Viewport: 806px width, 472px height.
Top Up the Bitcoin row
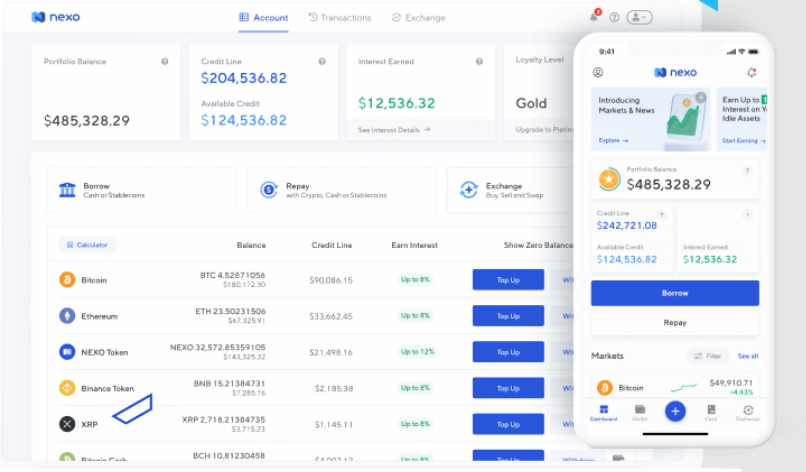[x=508, y=280]
